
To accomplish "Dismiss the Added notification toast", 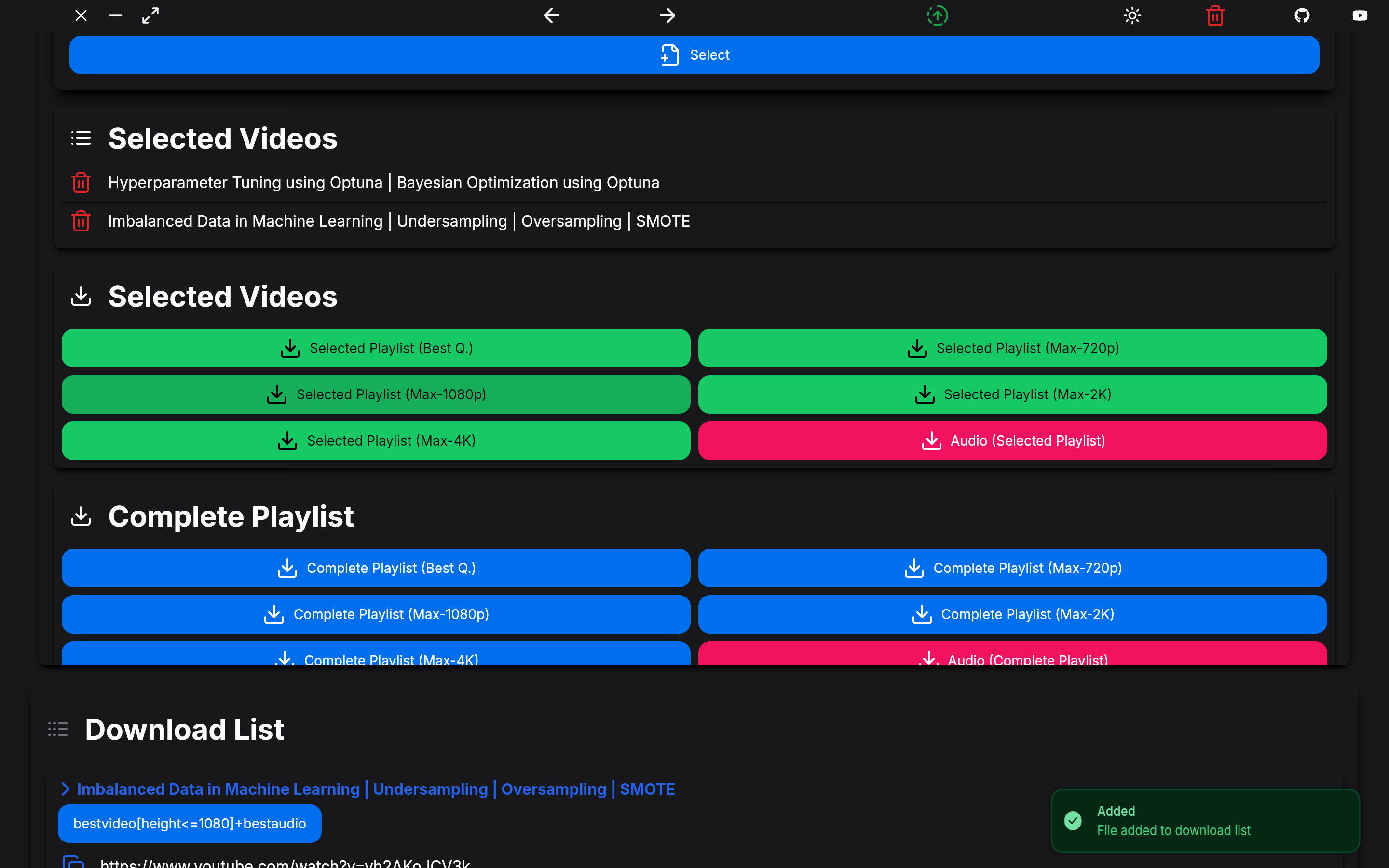I will coord(1204,820).
